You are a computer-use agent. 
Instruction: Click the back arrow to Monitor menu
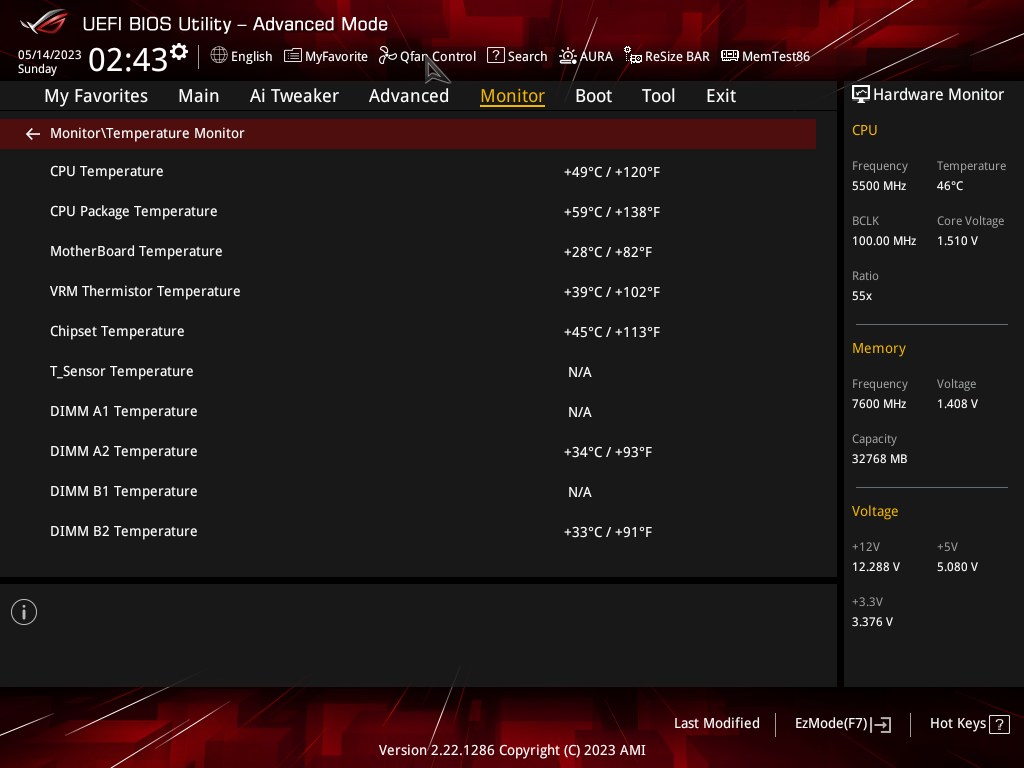coord(33,134)
